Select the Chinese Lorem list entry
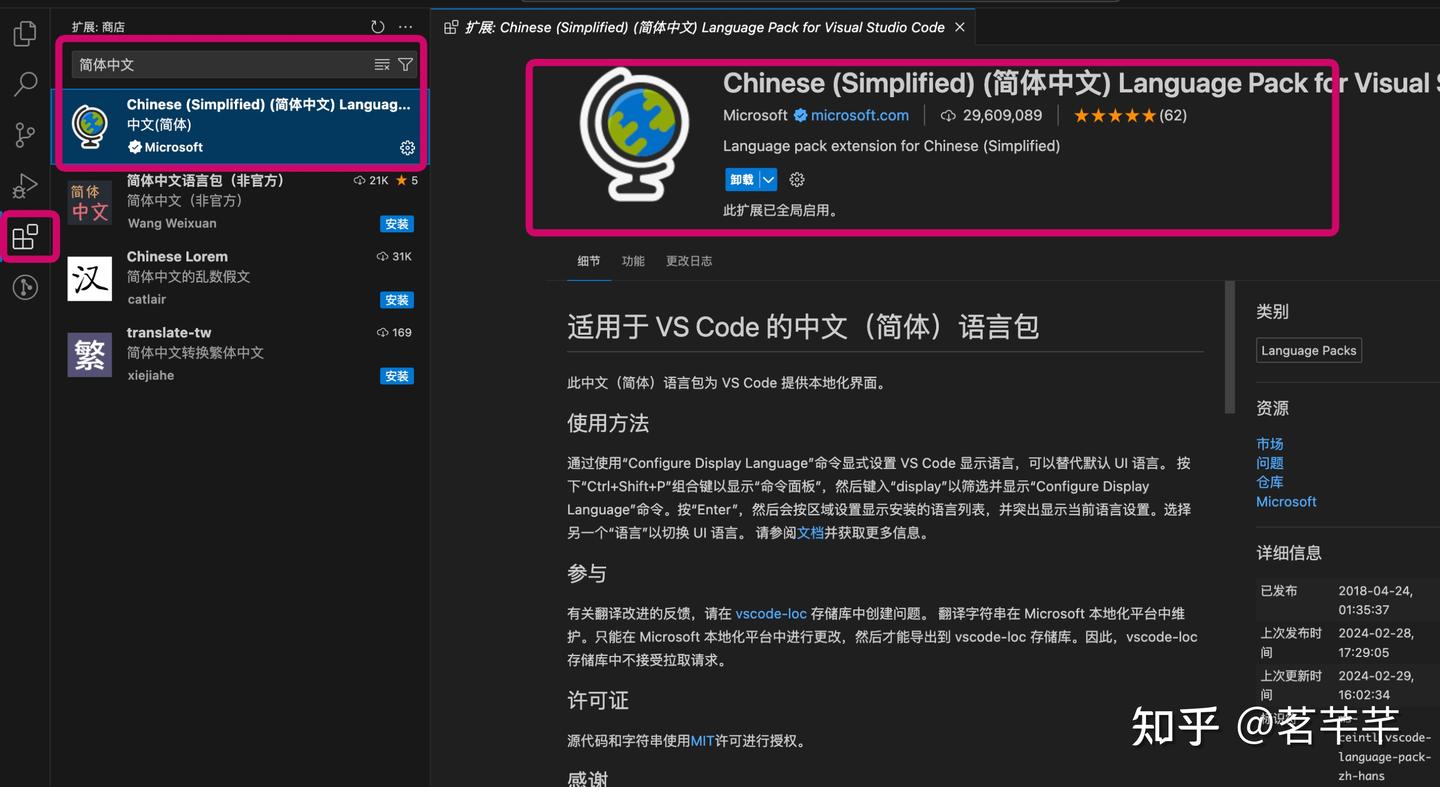Viewport: 1440px width, 787px height. (240, 278)
